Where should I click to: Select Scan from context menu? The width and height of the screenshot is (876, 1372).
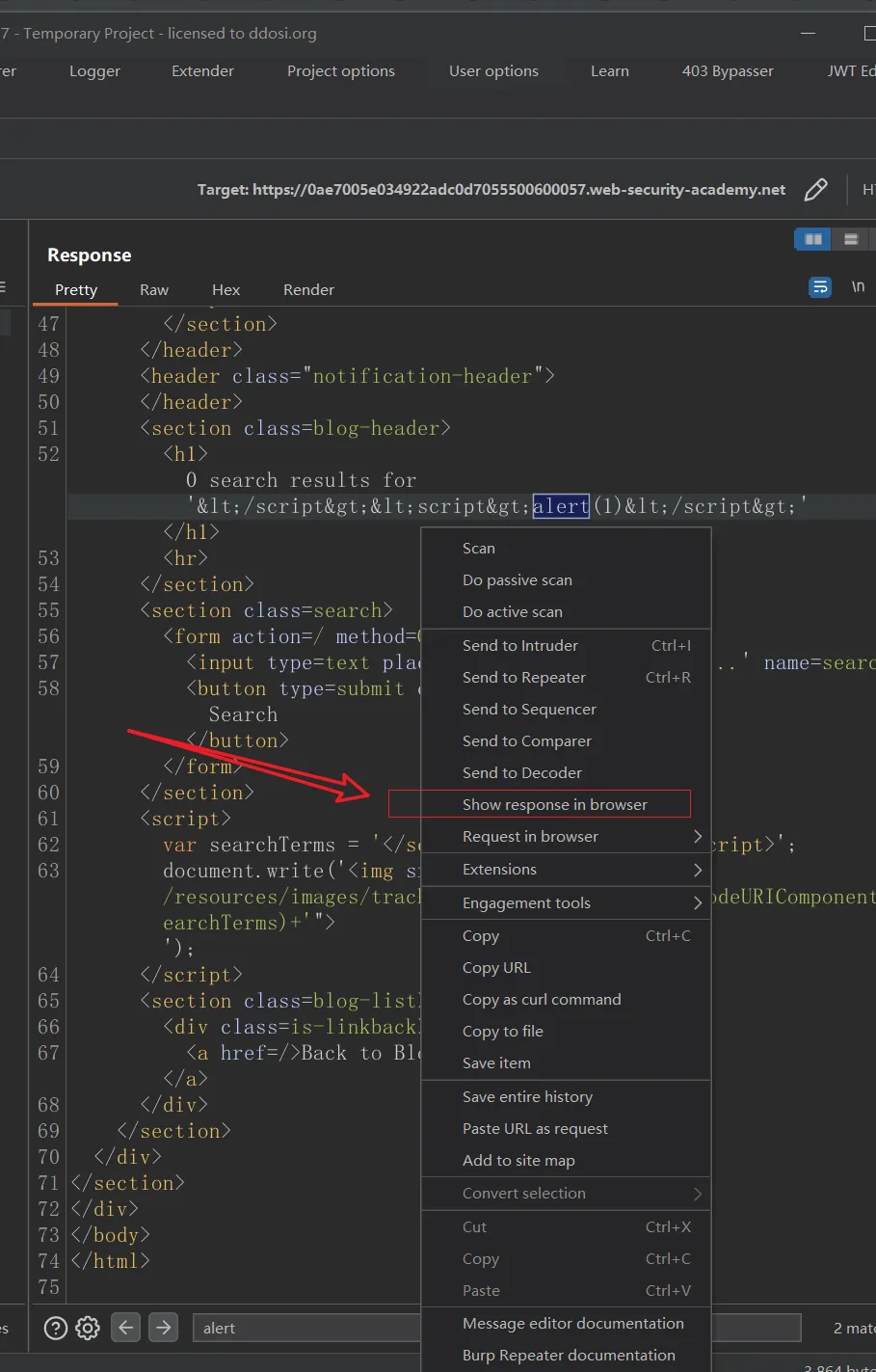point(567,548)
